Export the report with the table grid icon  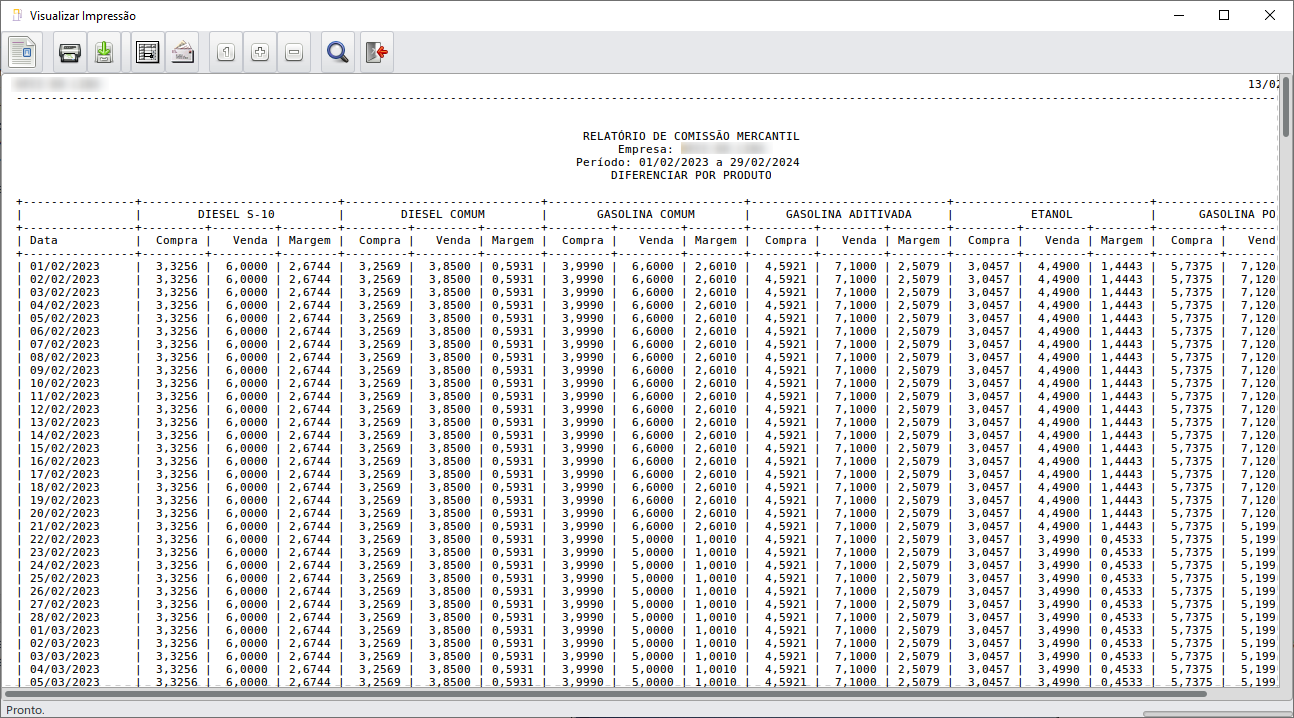click(x=148, y=52)
